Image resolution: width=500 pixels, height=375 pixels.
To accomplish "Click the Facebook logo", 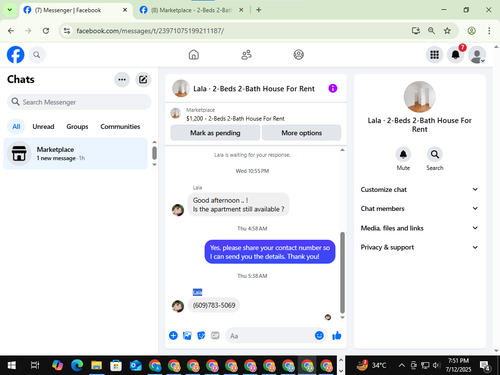I will pos(16,55).
